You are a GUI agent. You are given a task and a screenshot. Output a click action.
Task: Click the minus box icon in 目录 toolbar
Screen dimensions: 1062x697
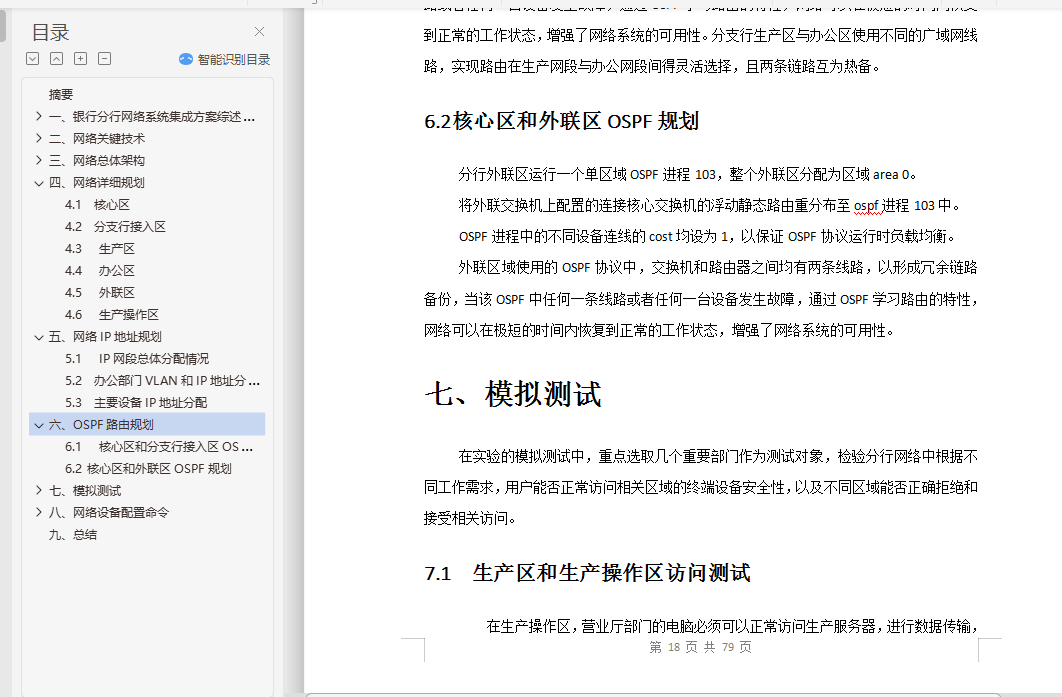point(104,59)
